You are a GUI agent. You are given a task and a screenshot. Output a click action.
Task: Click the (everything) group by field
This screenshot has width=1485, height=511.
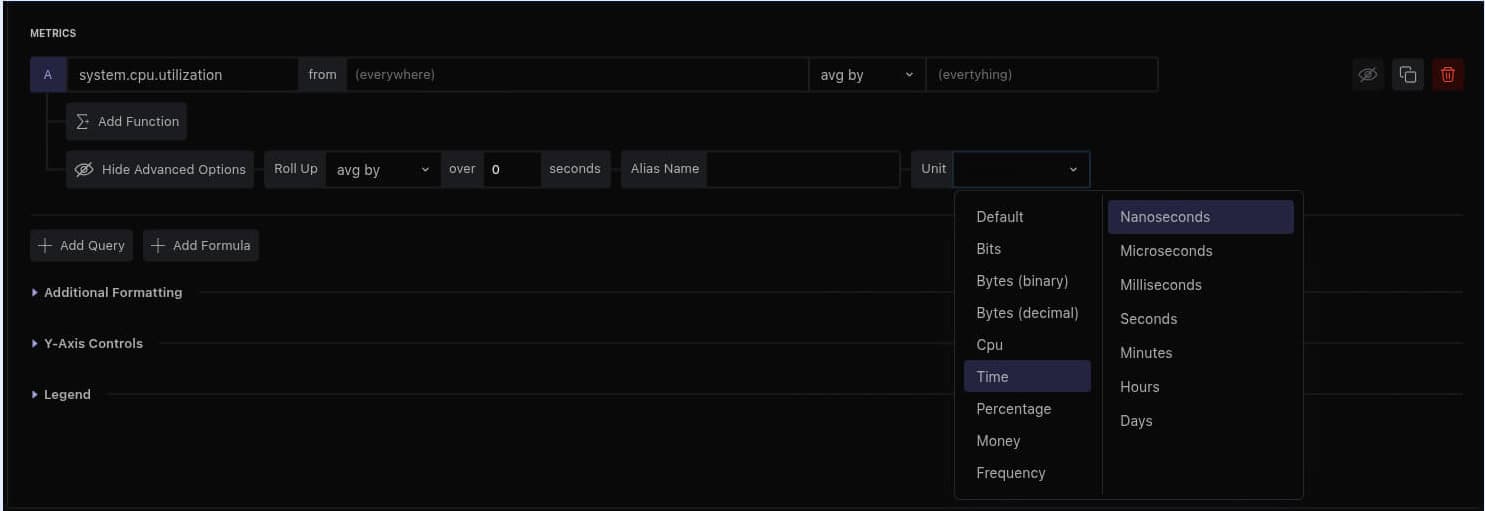(1042, 74)
